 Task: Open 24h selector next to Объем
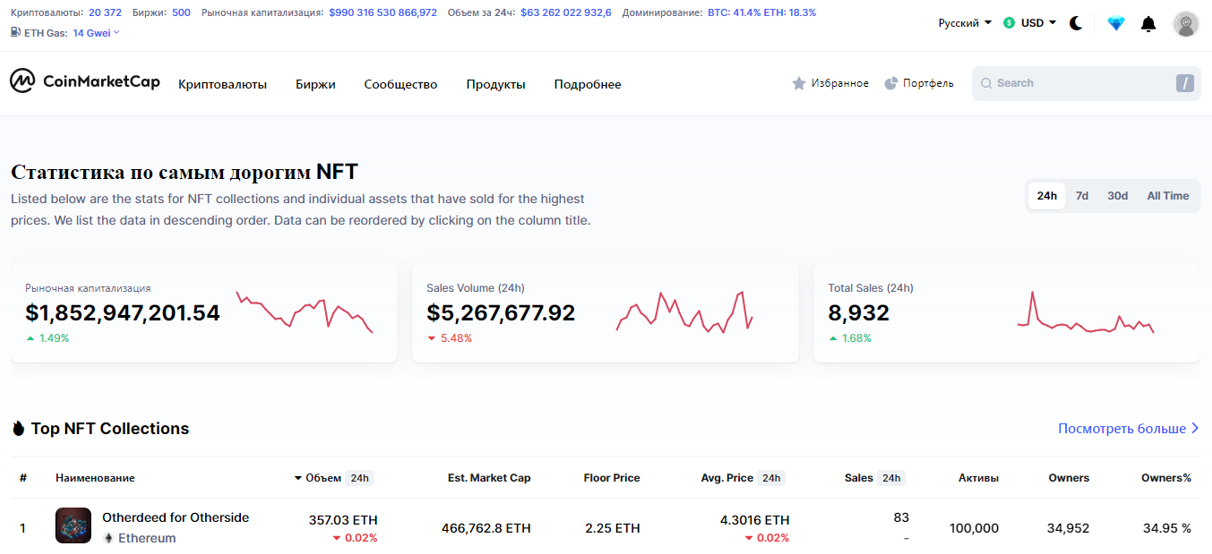click(x=359, y=478)
